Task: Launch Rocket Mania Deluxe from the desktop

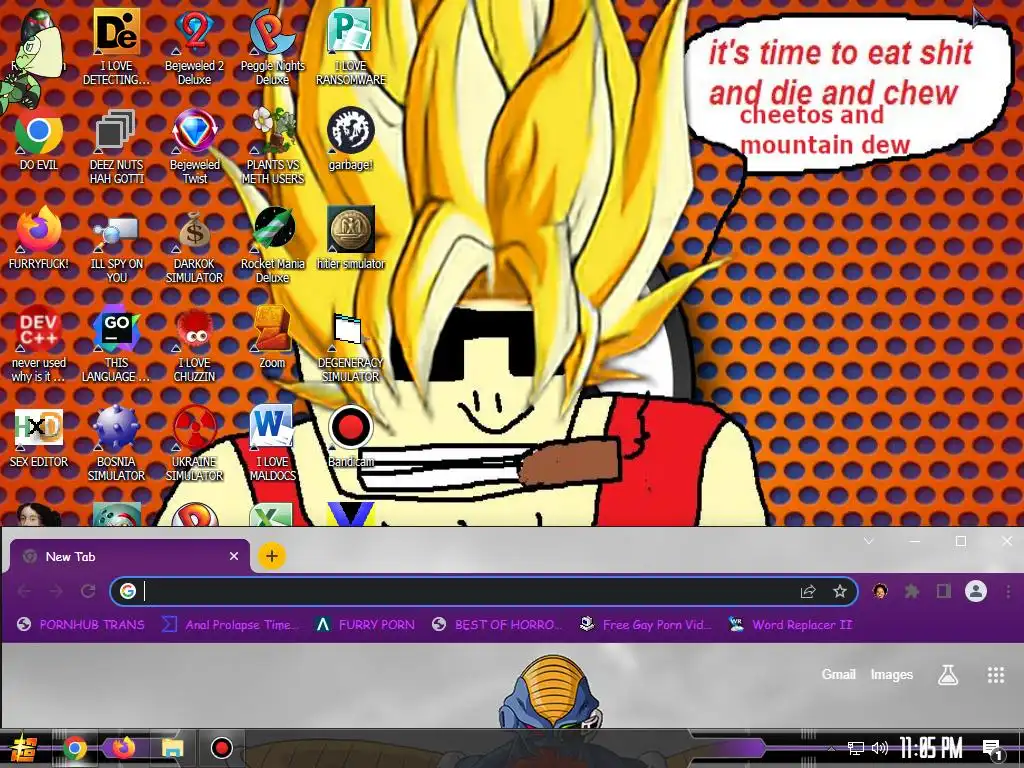Action: 272,245
